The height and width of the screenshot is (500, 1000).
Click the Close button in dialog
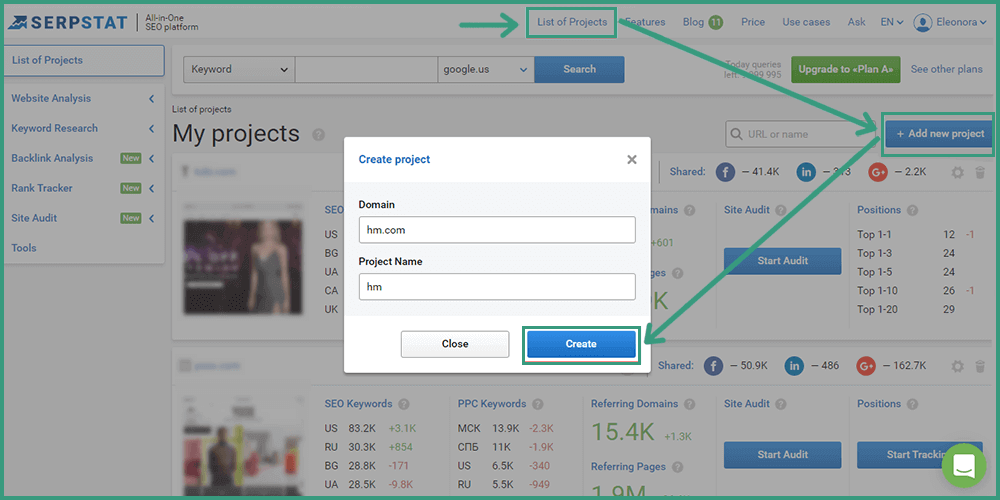click(455, 344)
